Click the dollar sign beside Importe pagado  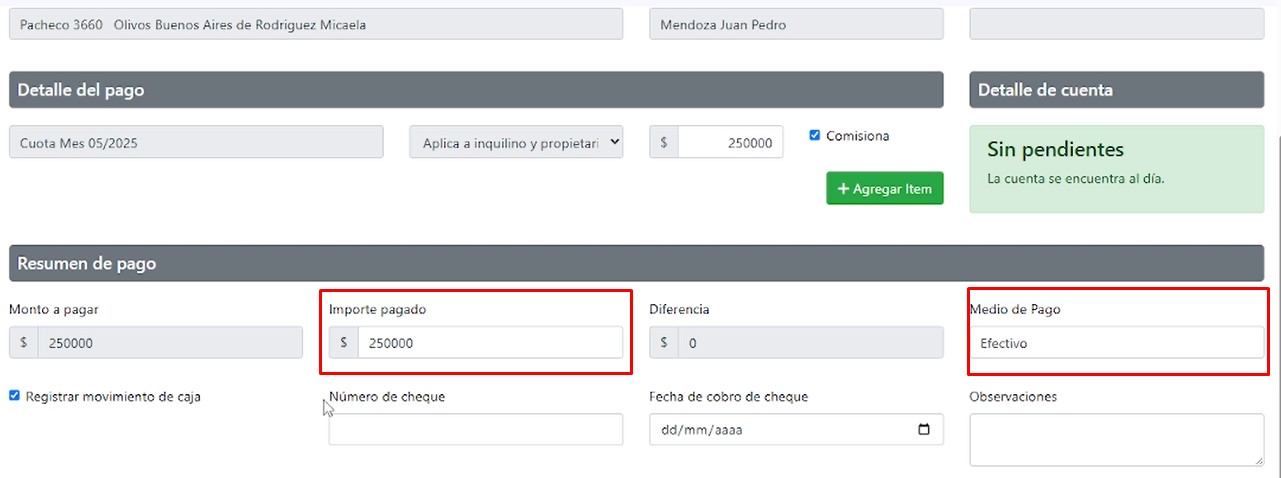point(344,343)
